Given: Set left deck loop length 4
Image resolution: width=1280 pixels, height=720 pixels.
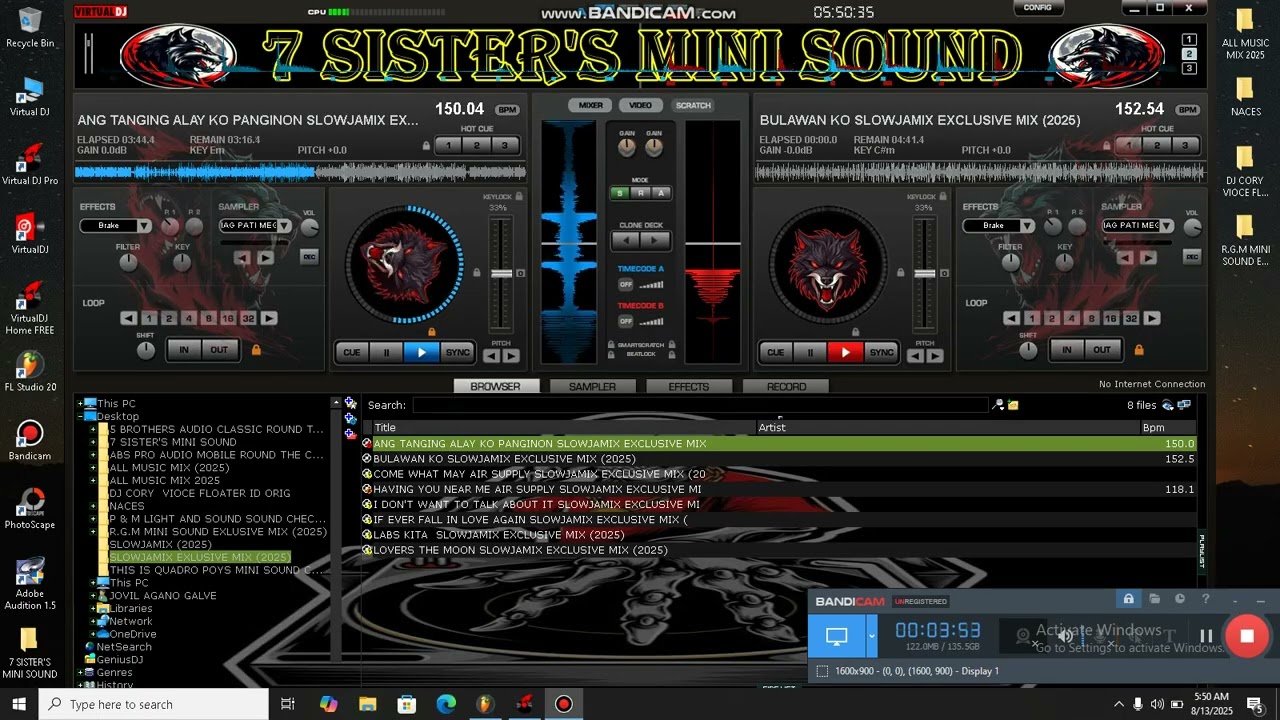Looking at the screenshot, I should pyautogui.click(x=189, y=318).
